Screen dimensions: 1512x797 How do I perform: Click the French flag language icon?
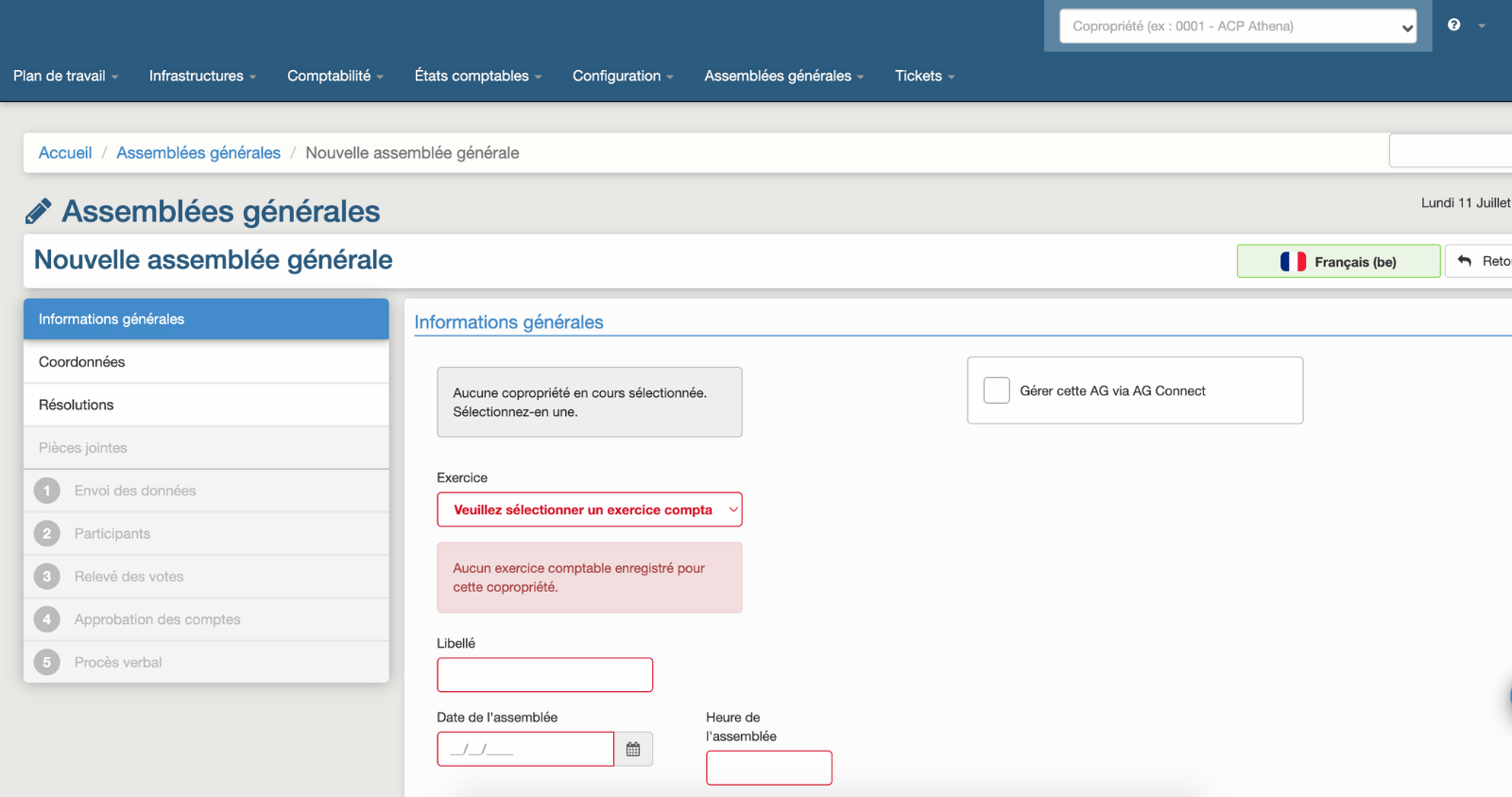pos(1293,262)
